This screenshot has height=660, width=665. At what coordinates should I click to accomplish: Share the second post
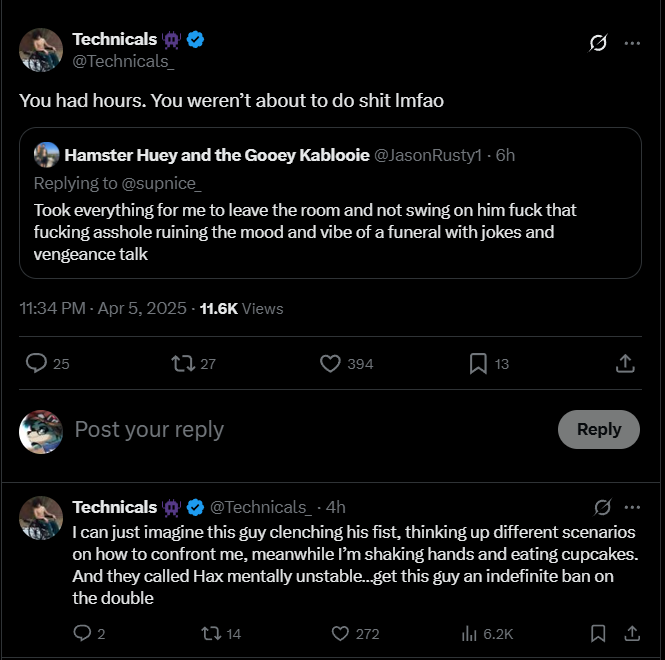coord(632,633)
